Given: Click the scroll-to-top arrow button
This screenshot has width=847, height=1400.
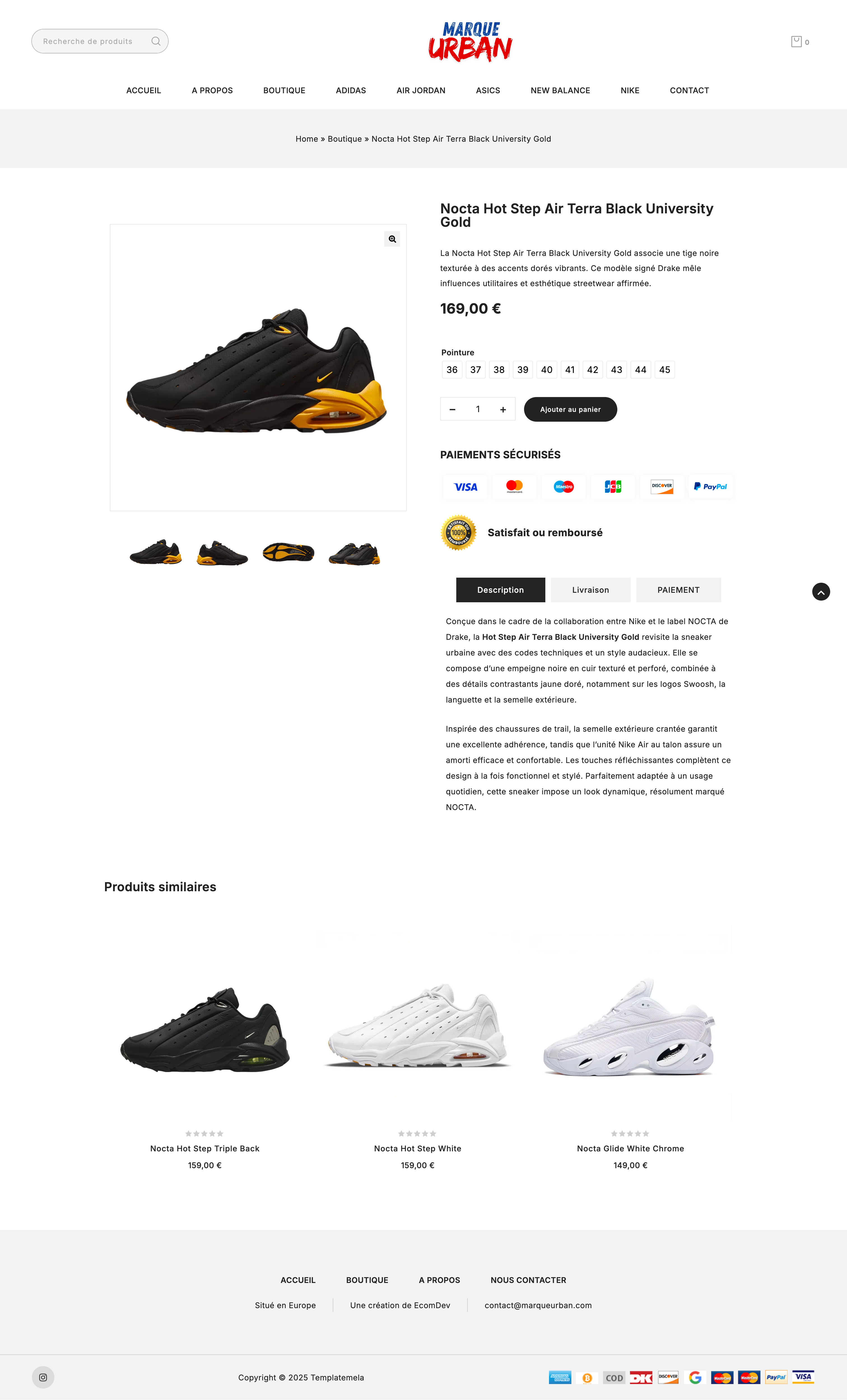Looking at the screenshot, I should point(821,592).
